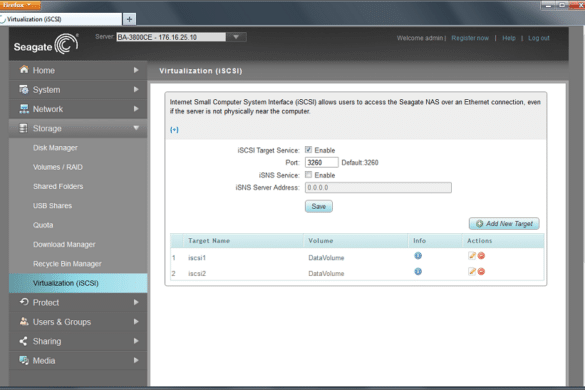
Task: Open Volumes / RAID page
Action: (58, 167)
